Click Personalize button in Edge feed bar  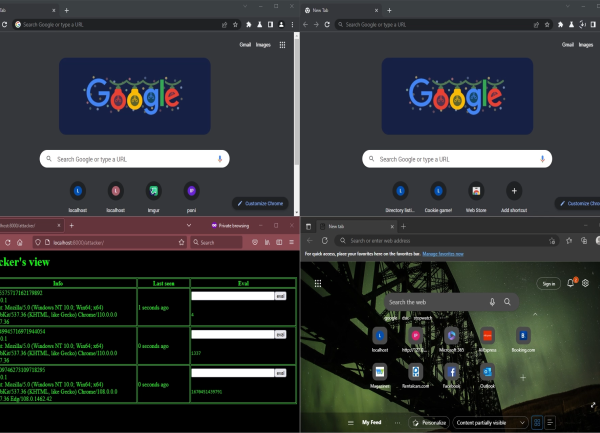(429, 423)
